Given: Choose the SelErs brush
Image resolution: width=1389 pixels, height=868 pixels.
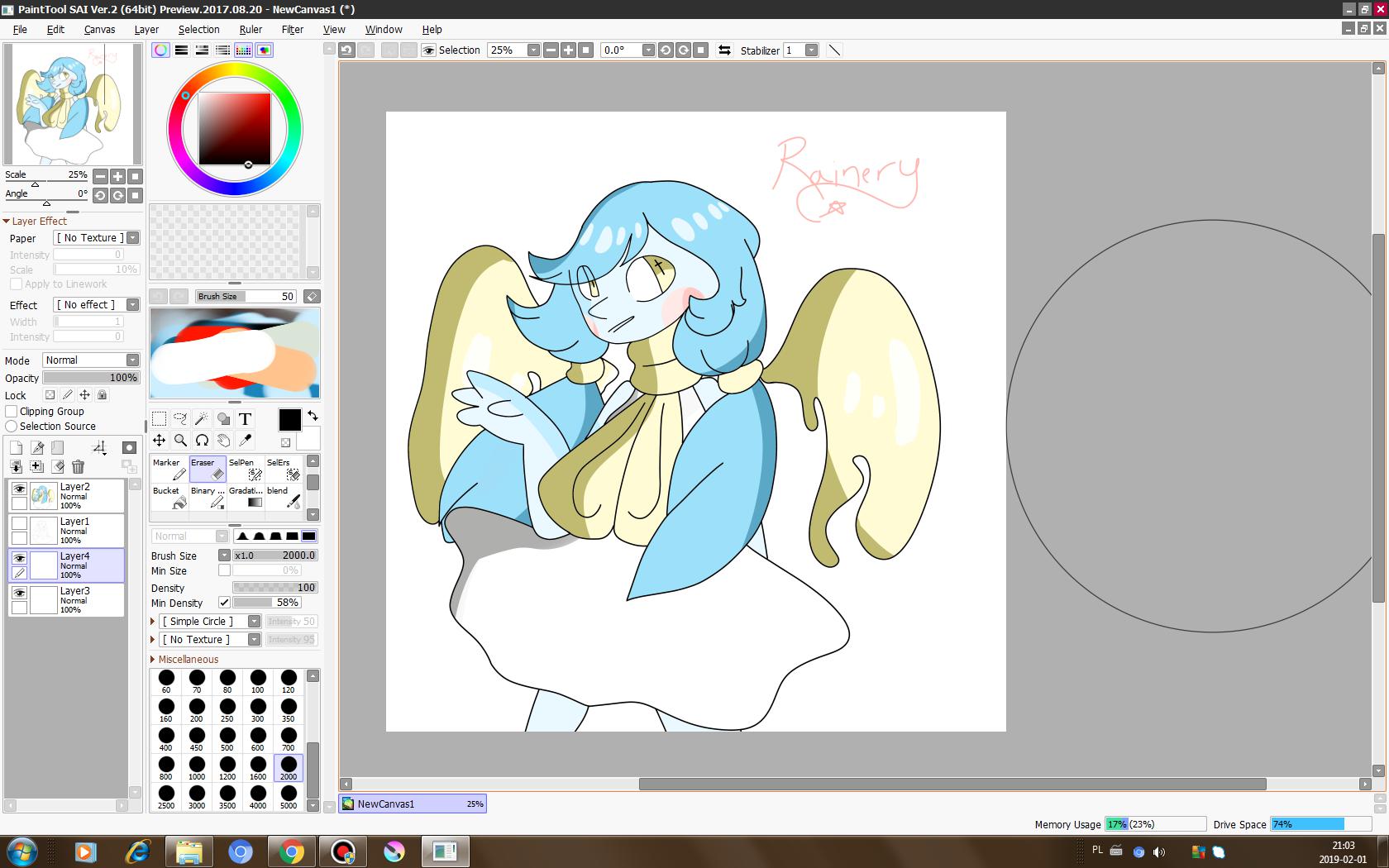Looking at the screenshot, I should (284, 469).
